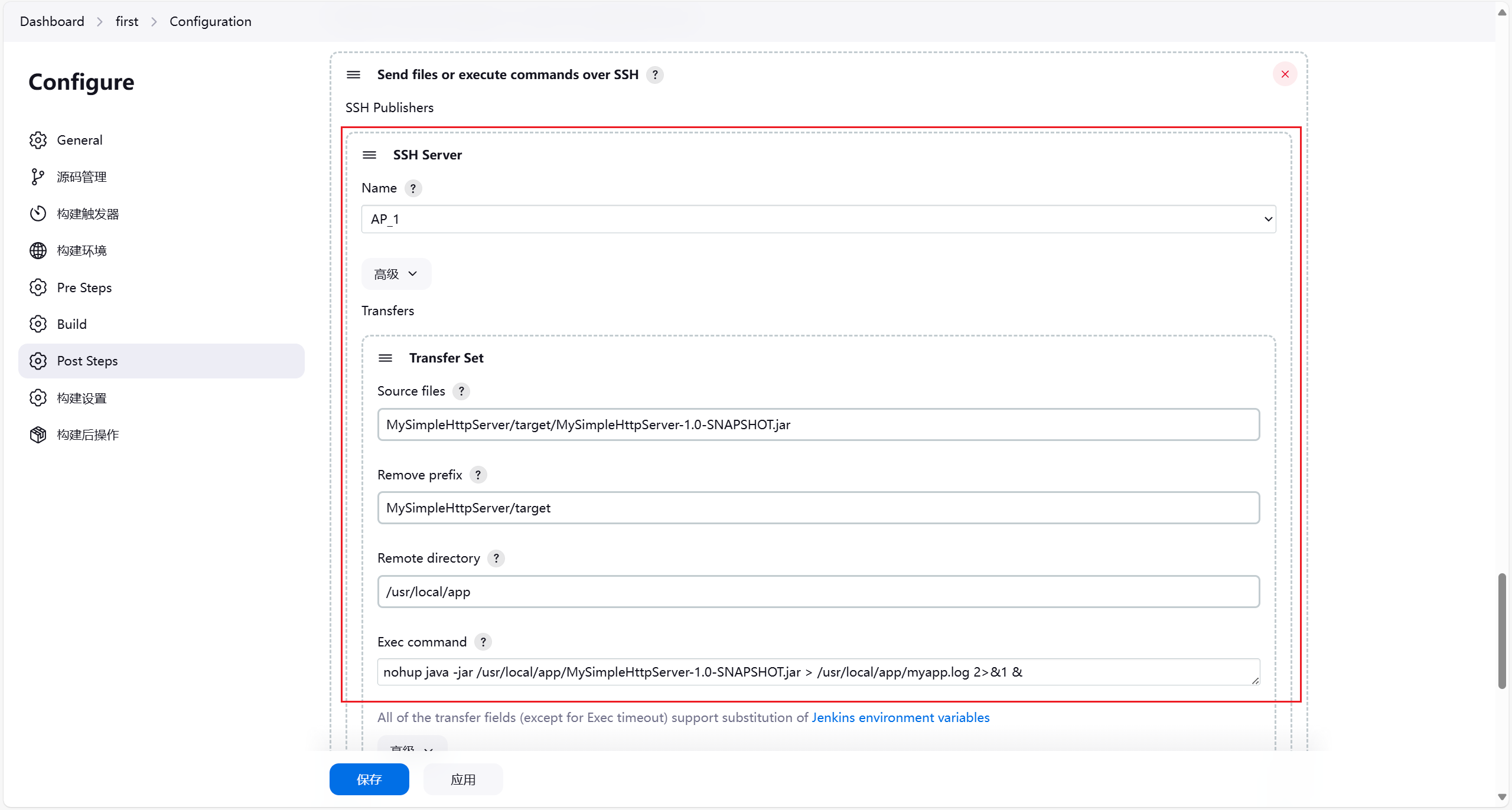The width and height of the screenshot is (1512, 810).
Task: Click the SSH Server drag handle icon
Action: coord(369,155)
